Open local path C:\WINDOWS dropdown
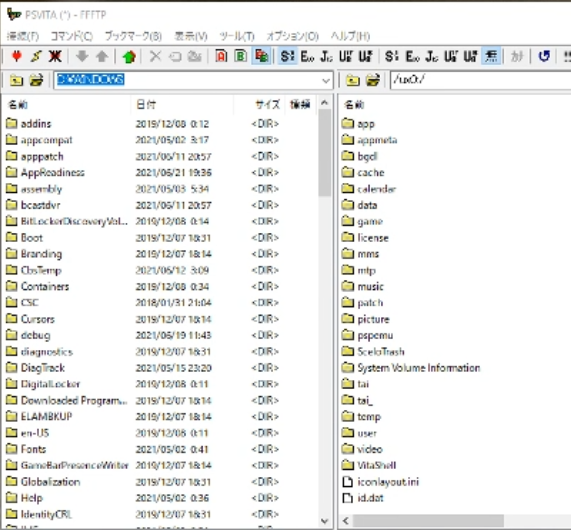The height and width of the screenshot is (530, 571). coord(326,80)
